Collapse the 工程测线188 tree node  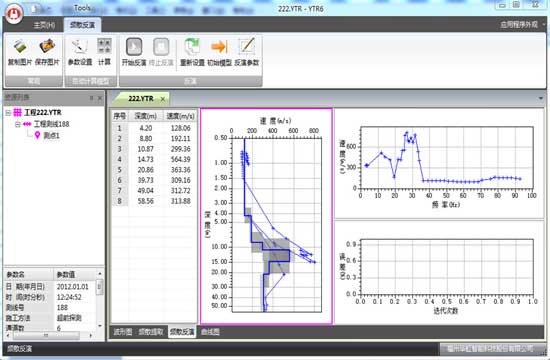coord(18,124)
